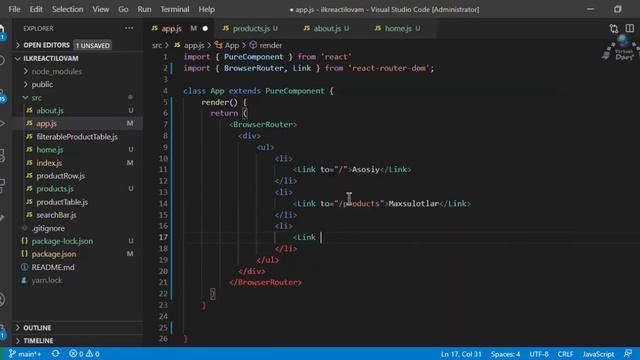Open the Selection menu
The image size is (640, 360).
pyautogui.click(x=67, y=9)
